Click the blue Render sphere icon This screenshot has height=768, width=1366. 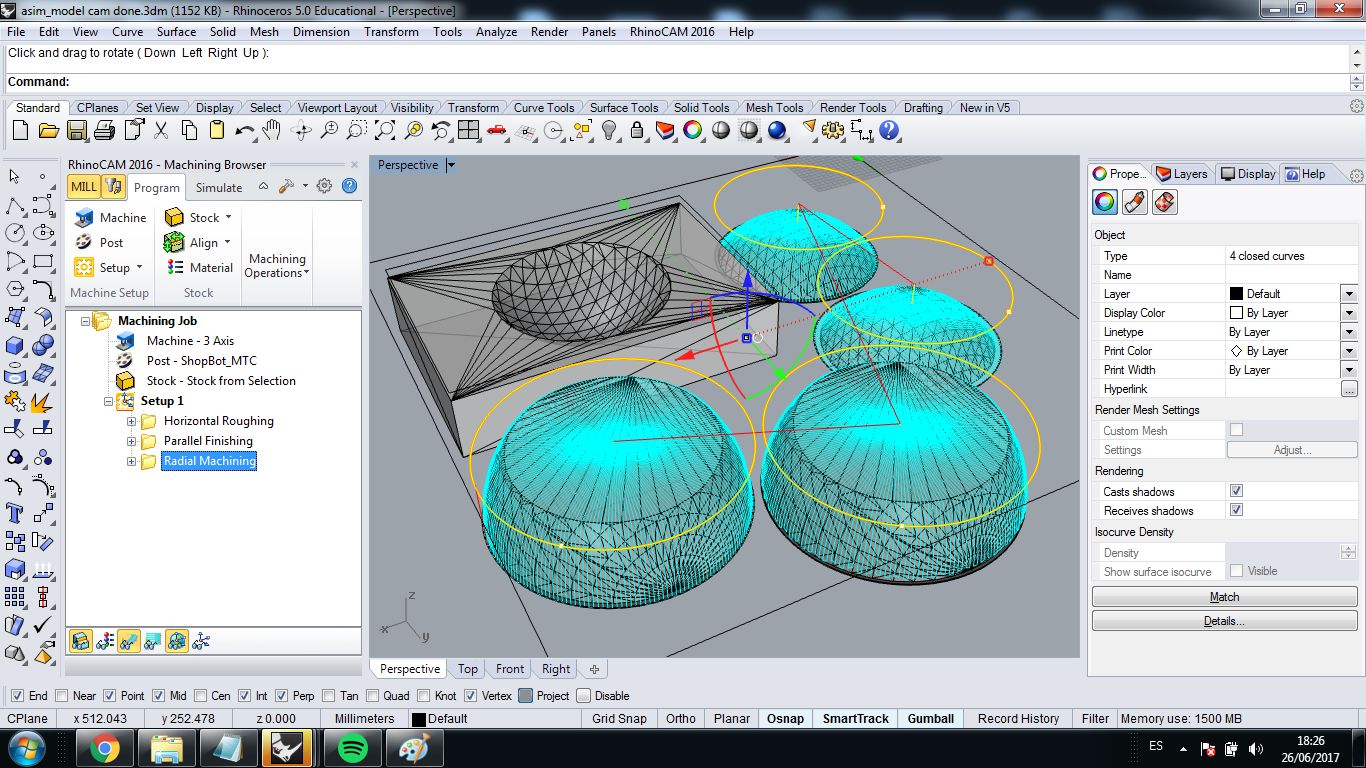[x=777, y=130]
